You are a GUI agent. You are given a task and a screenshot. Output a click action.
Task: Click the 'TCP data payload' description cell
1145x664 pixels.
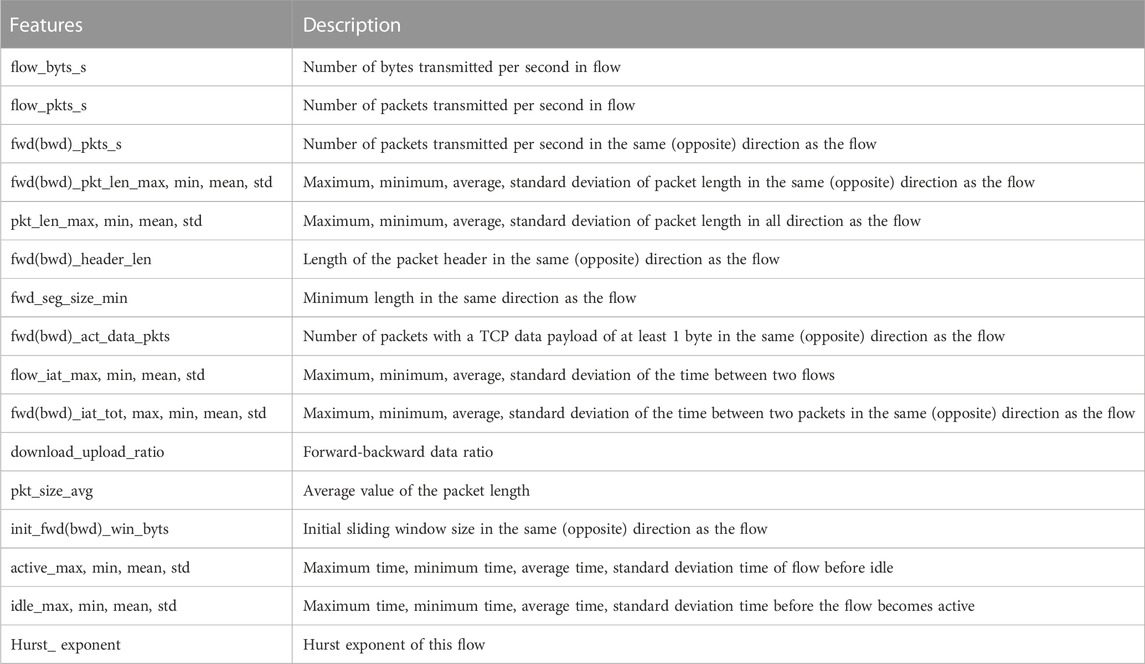[719, 336]
